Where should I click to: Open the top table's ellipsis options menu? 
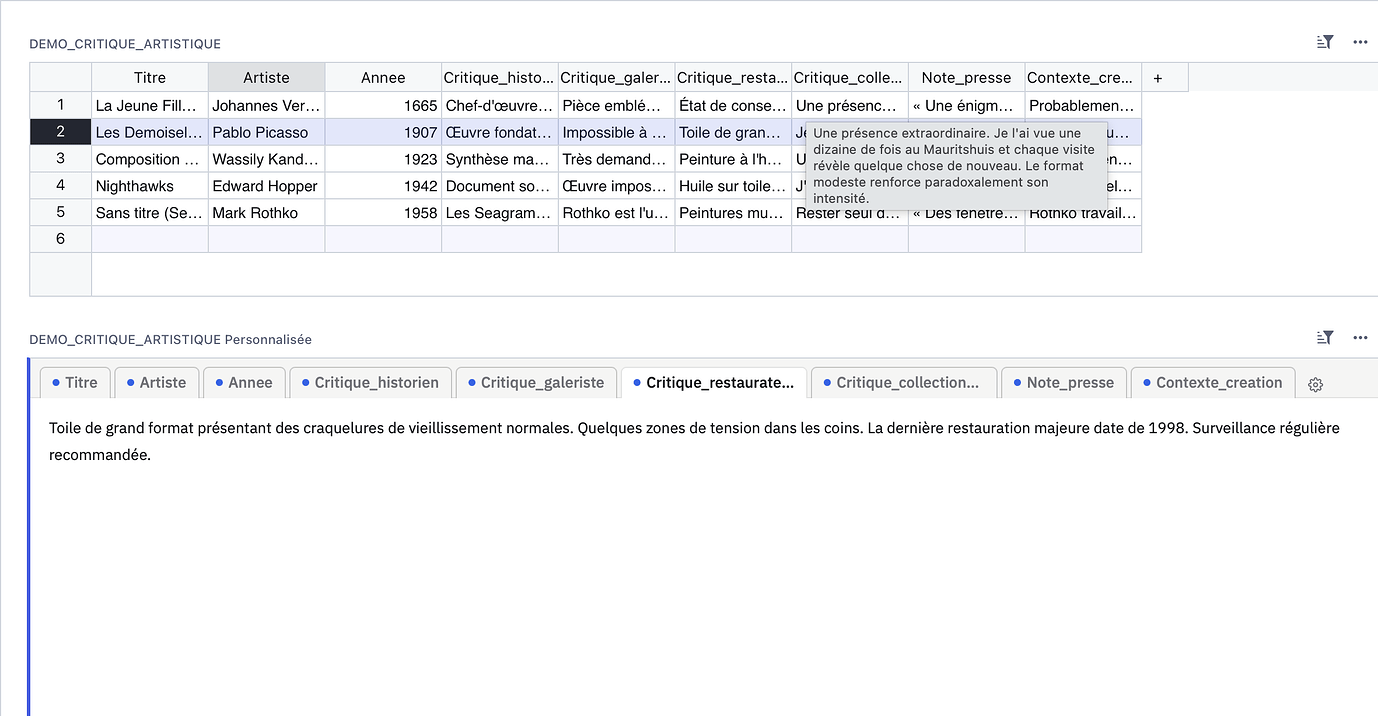1359,43
